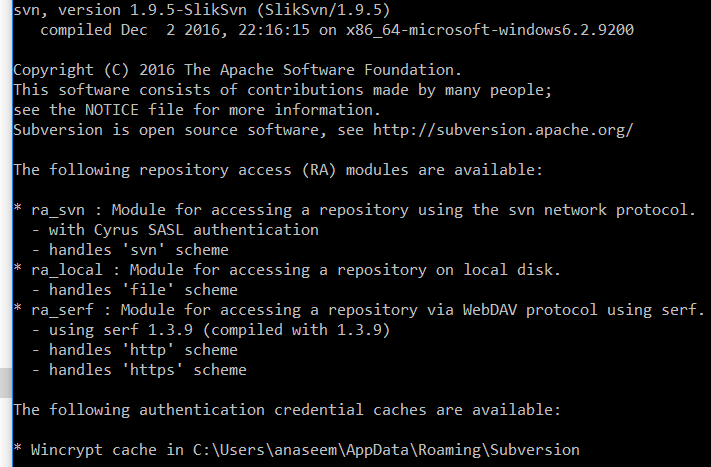This screenshot has height=467, width=711.
Task: Click the subversion.apache.org URL
Action: (503, 131)
